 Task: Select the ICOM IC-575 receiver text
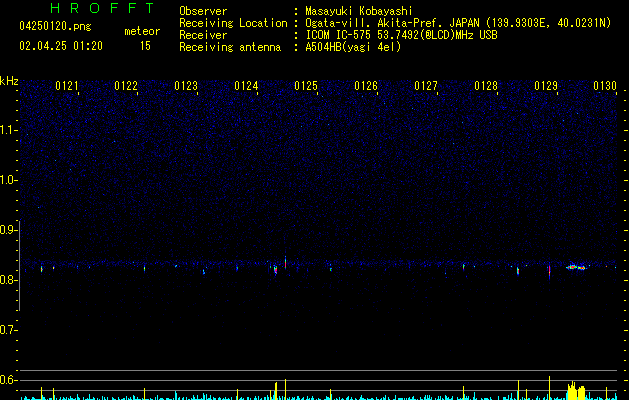click(x=401, y=35)
